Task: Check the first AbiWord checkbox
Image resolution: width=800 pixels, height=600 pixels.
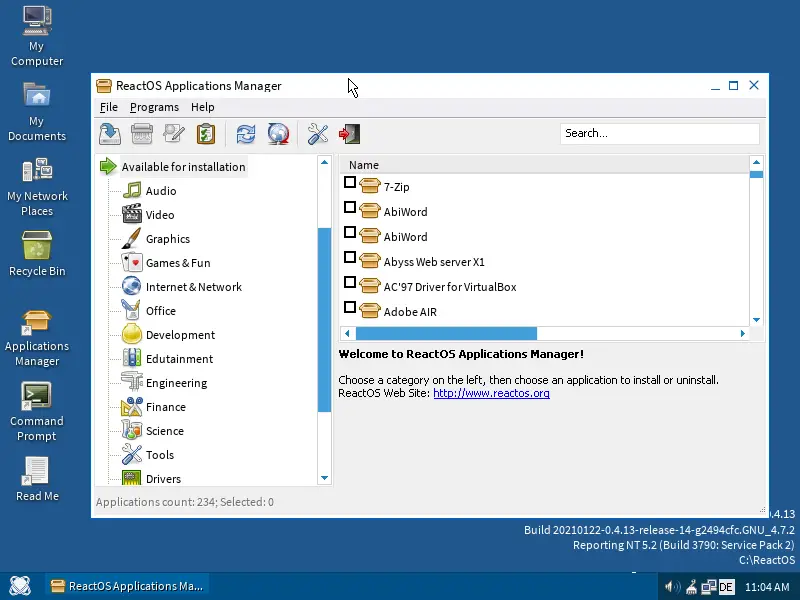Action: click(350, 207)
